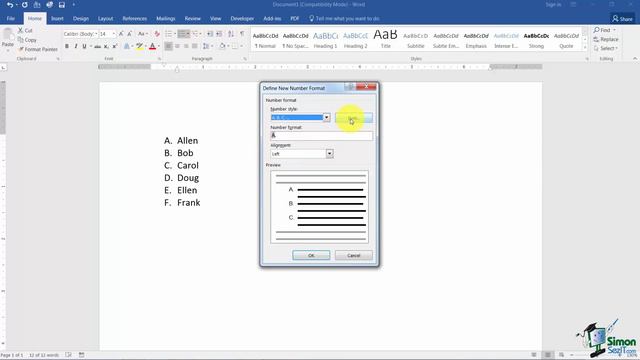
Task: Open the font name dropdown
Action: click(96, 34)
